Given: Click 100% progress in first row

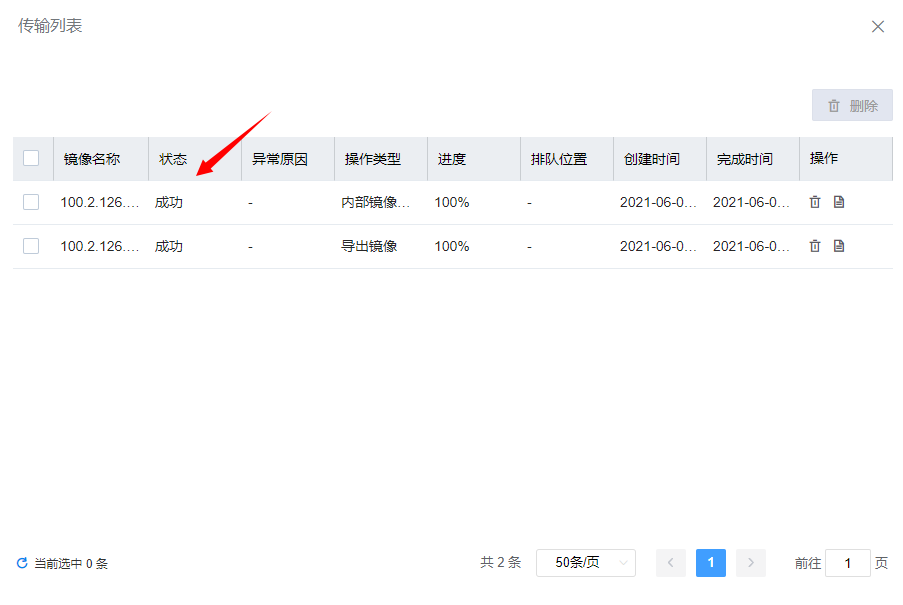Looking at the screenshot, I should [x=452, y=202].
